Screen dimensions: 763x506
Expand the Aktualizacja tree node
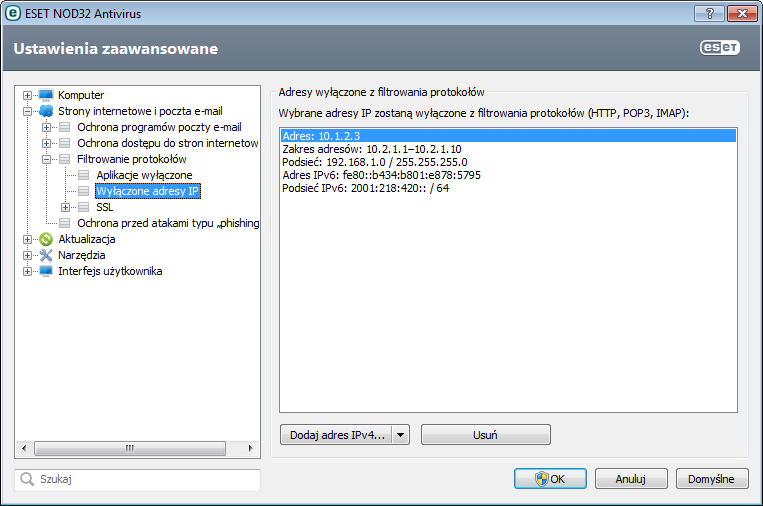tap(27, 239)
